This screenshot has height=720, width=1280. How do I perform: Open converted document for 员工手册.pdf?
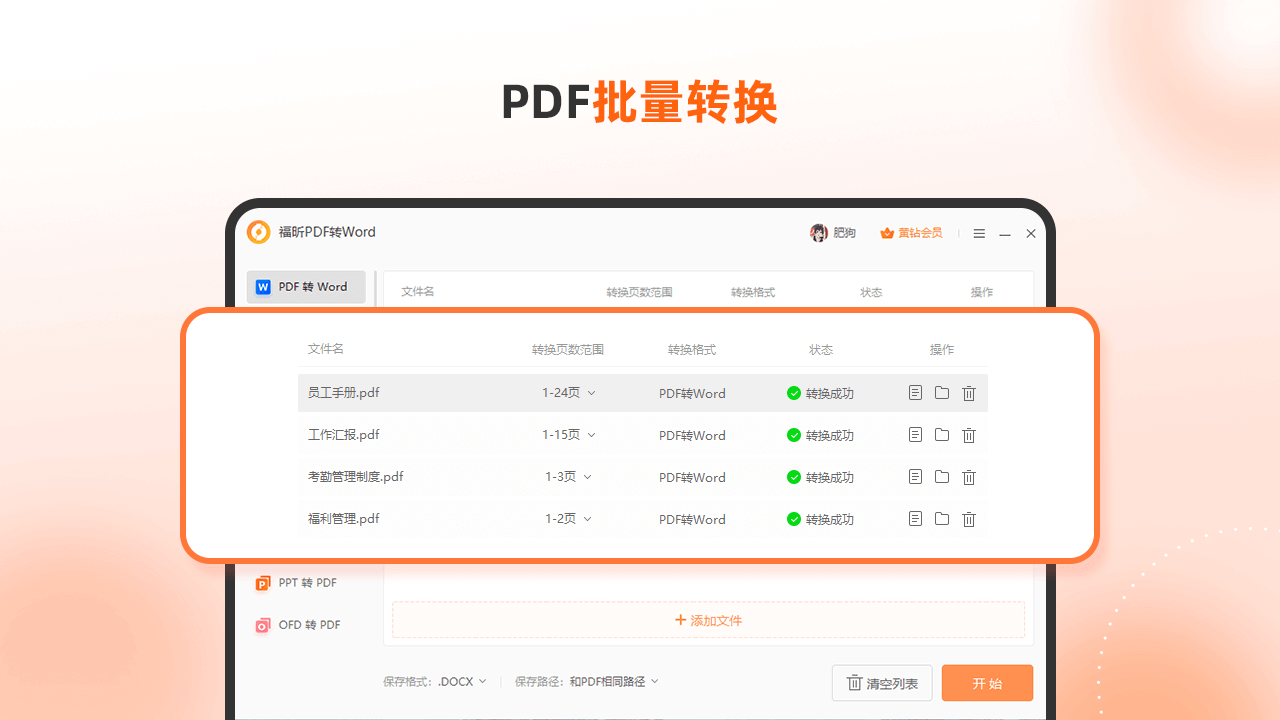(x=915, y=393)
